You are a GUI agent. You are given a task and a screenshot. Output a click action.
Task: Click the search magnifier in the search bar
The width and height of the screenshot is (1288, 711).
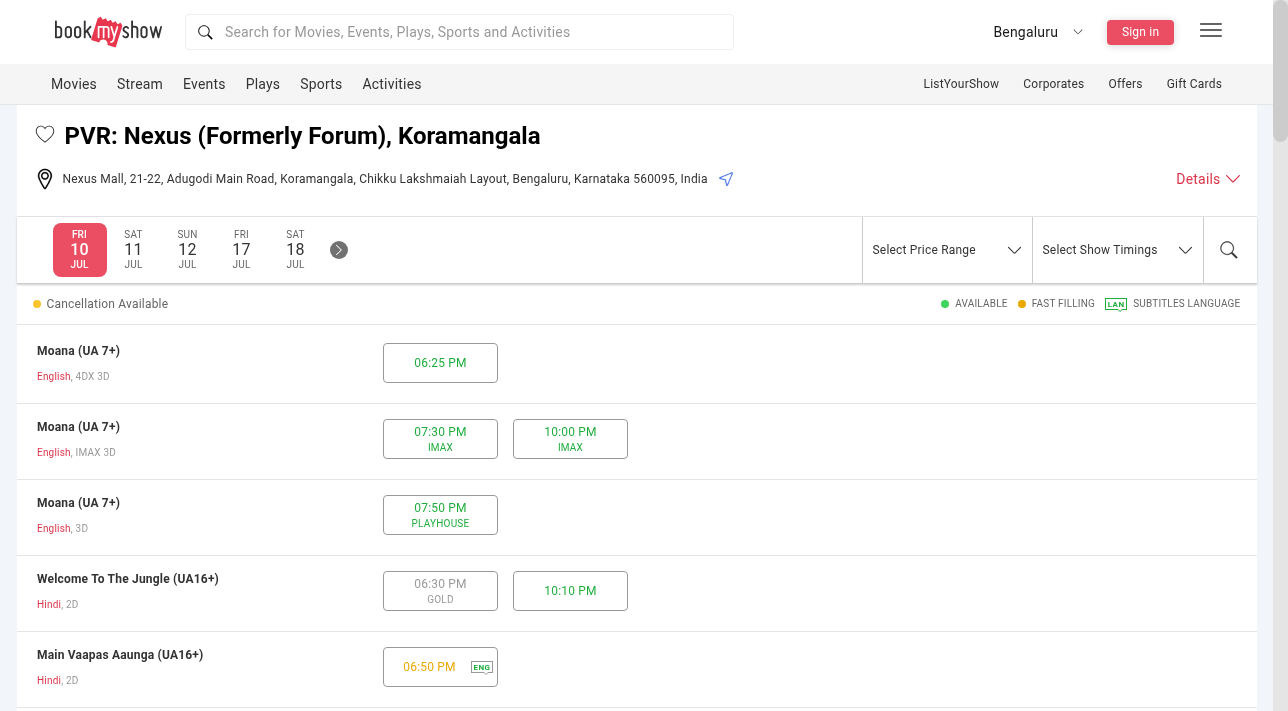tap(205, 32)
